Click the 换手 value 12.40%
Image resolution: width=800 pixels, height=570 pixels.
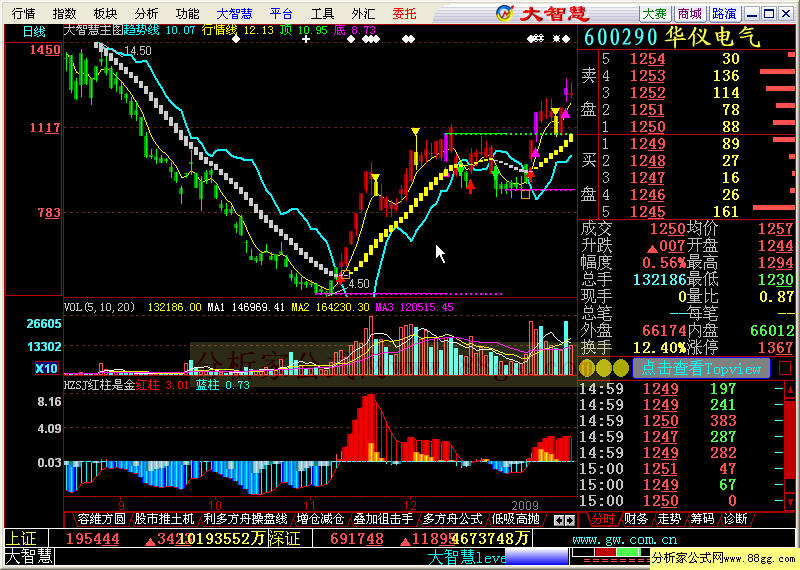point(659,348)
